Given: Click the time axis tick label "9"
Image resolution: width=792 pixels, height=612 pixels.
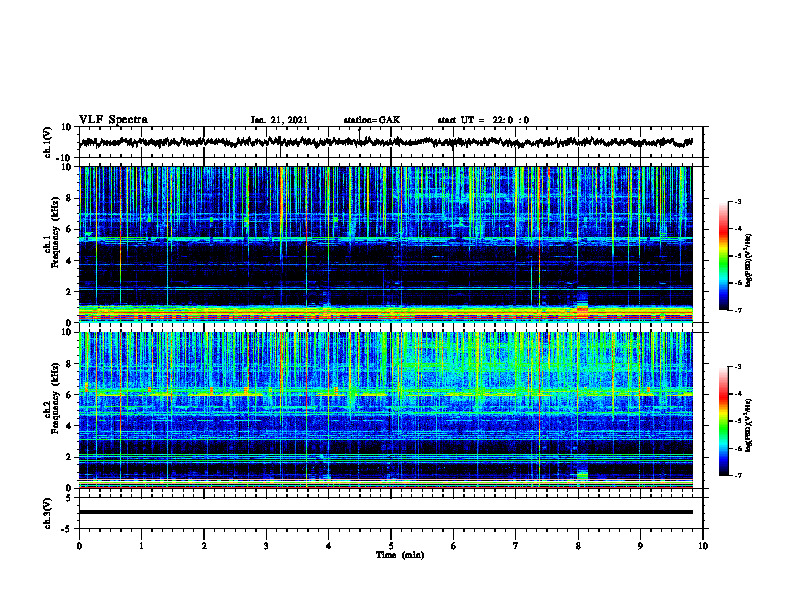Looking at the screenshot, I should [x=640, y=546].
